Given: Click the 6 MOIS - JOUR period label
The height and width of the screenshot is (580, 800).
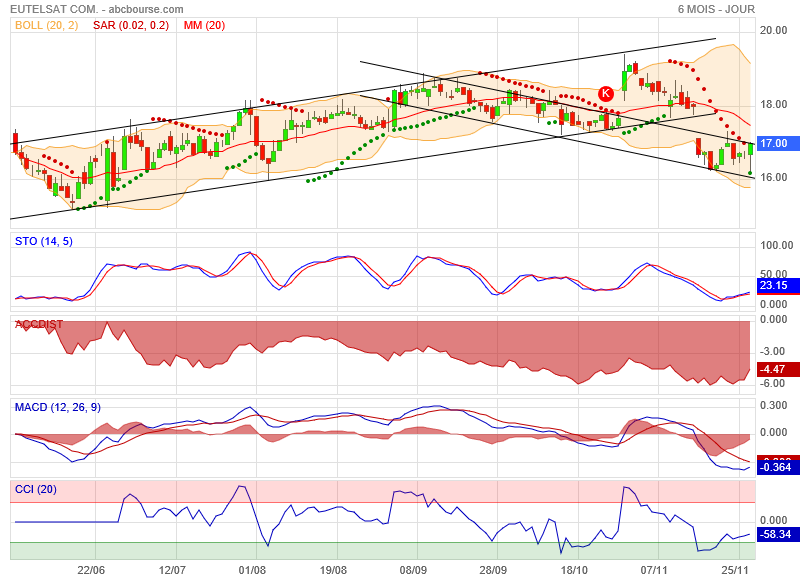Looking at the screenshot, I should tap(716, 9).
